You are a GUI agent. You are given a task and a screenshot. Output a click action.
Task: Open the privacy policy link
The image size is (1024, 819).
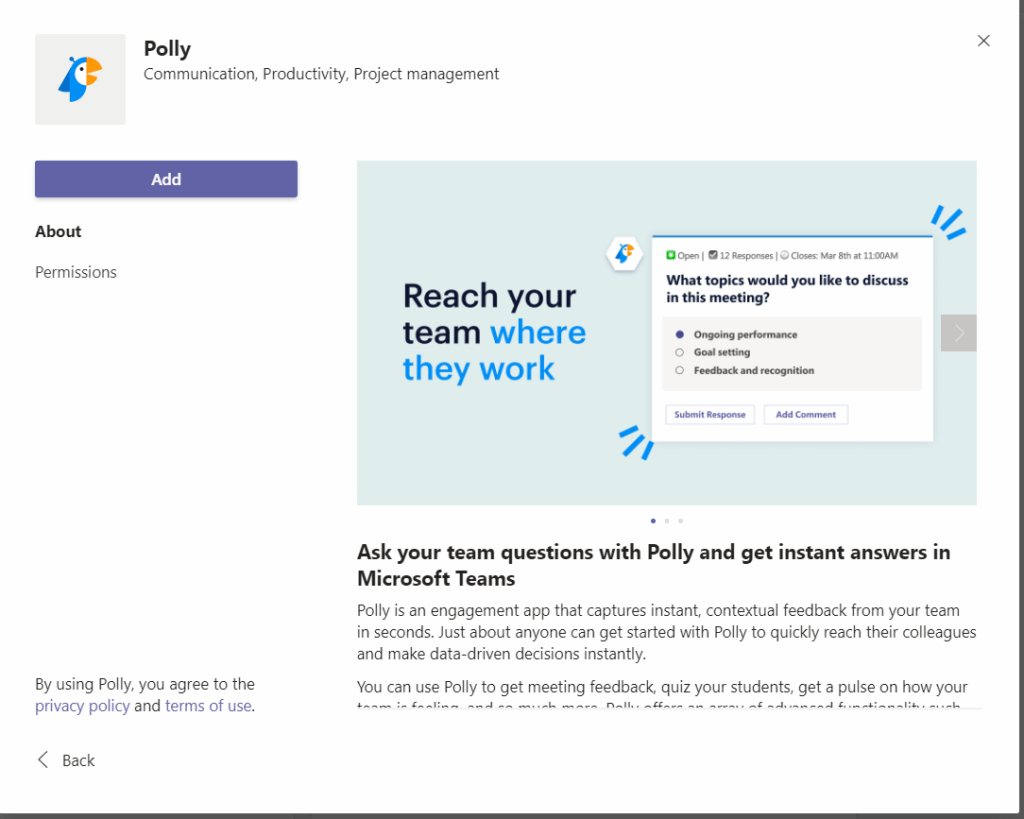pos(82,706)
